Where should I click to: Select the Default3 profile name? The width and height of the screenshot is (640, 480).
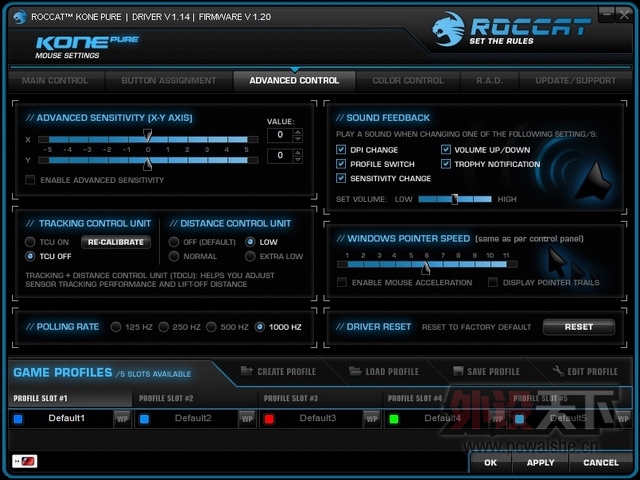pos(318,418)
